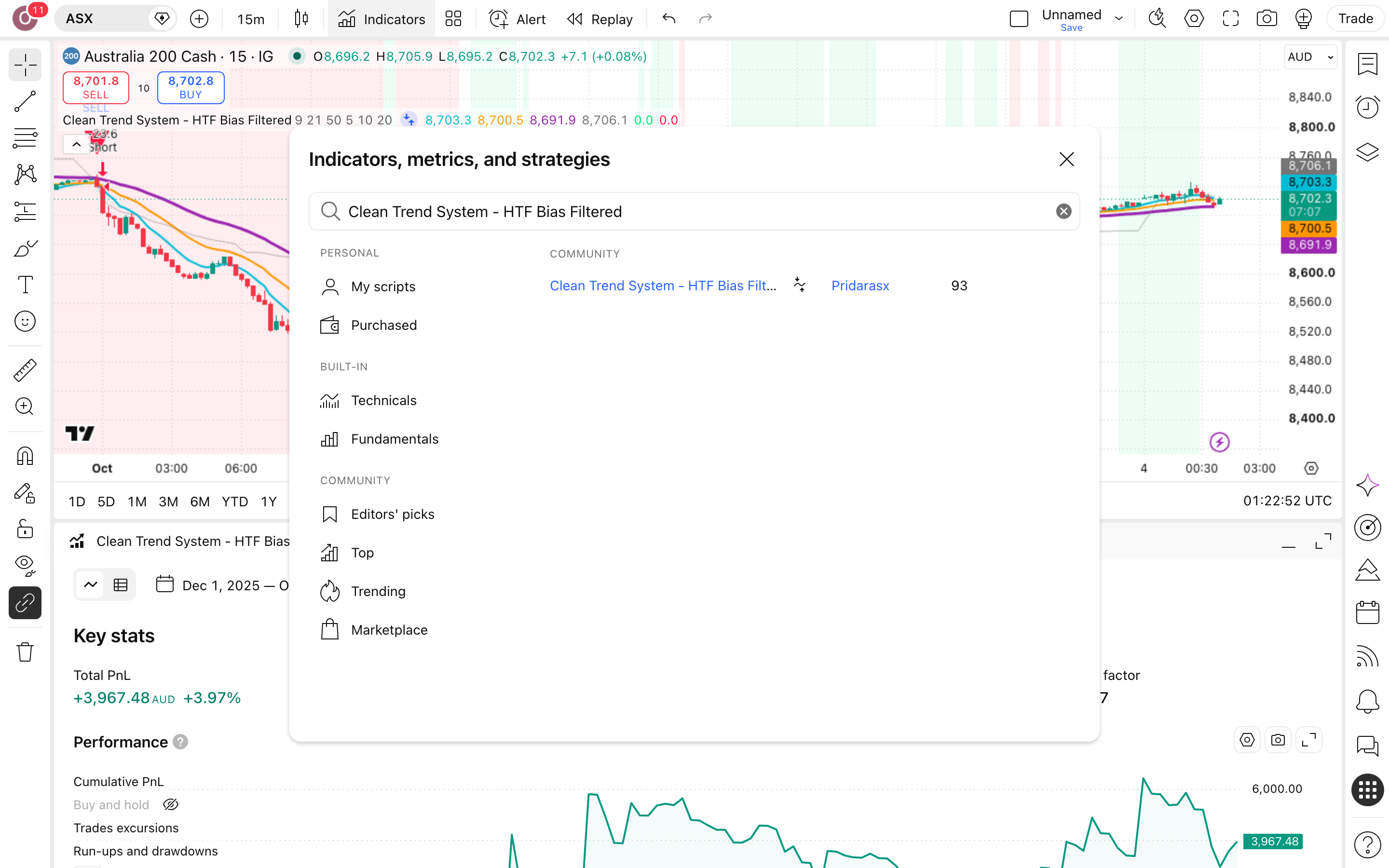Click the 8,702.8 BUY button
The width and height of the screenshot is (1389, 868).
(x=191, y=87)
